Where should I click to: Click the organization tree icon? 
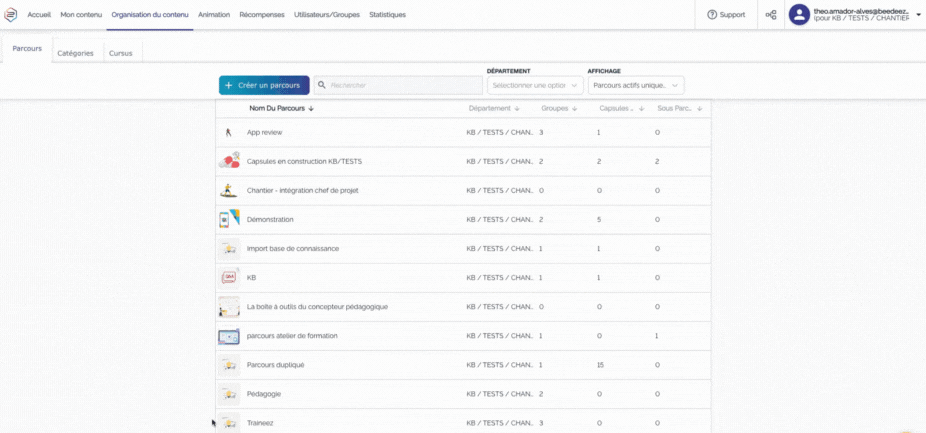771,15
